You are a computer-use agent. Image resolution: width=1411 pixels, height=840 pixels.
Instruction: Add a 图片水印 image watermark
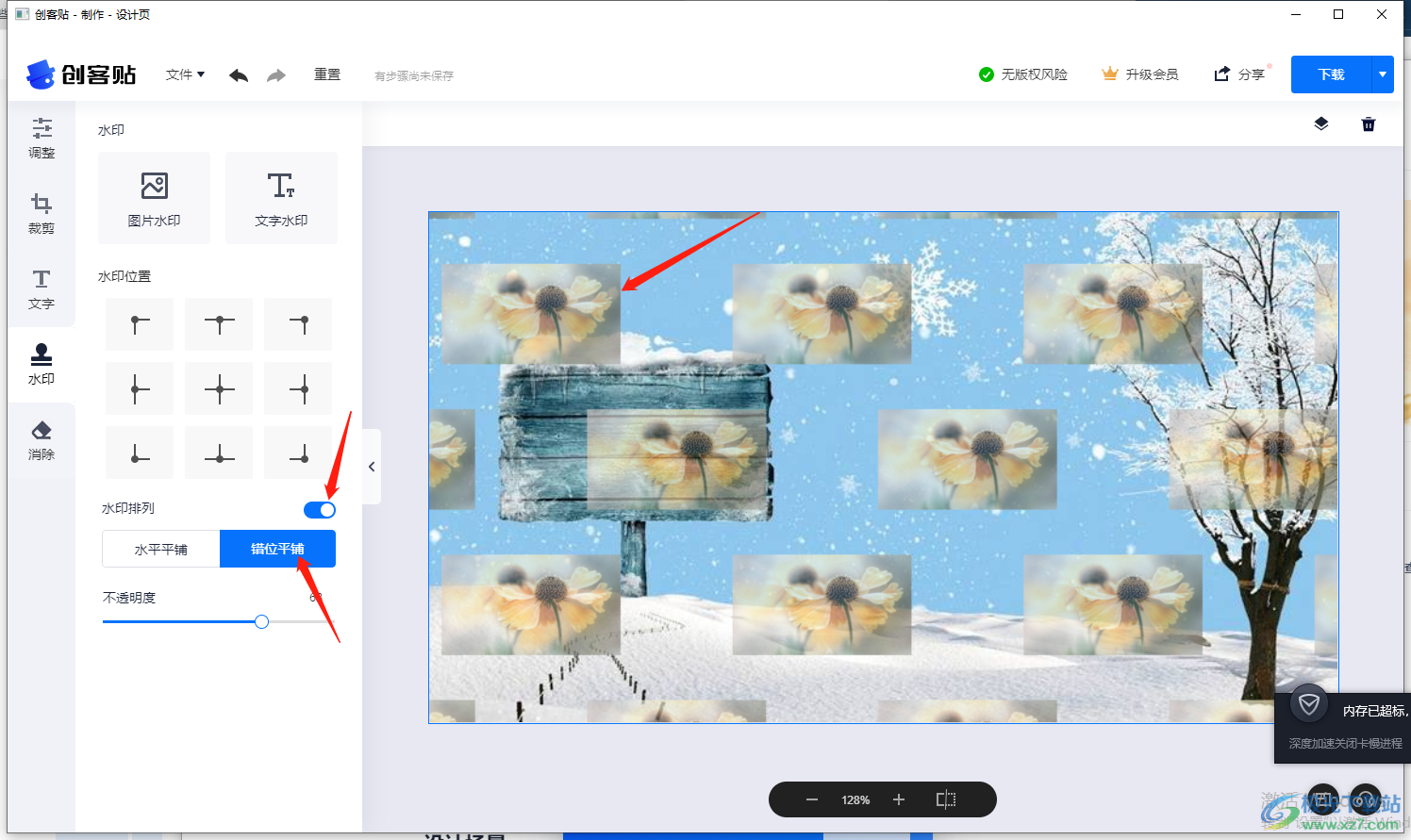155,198
